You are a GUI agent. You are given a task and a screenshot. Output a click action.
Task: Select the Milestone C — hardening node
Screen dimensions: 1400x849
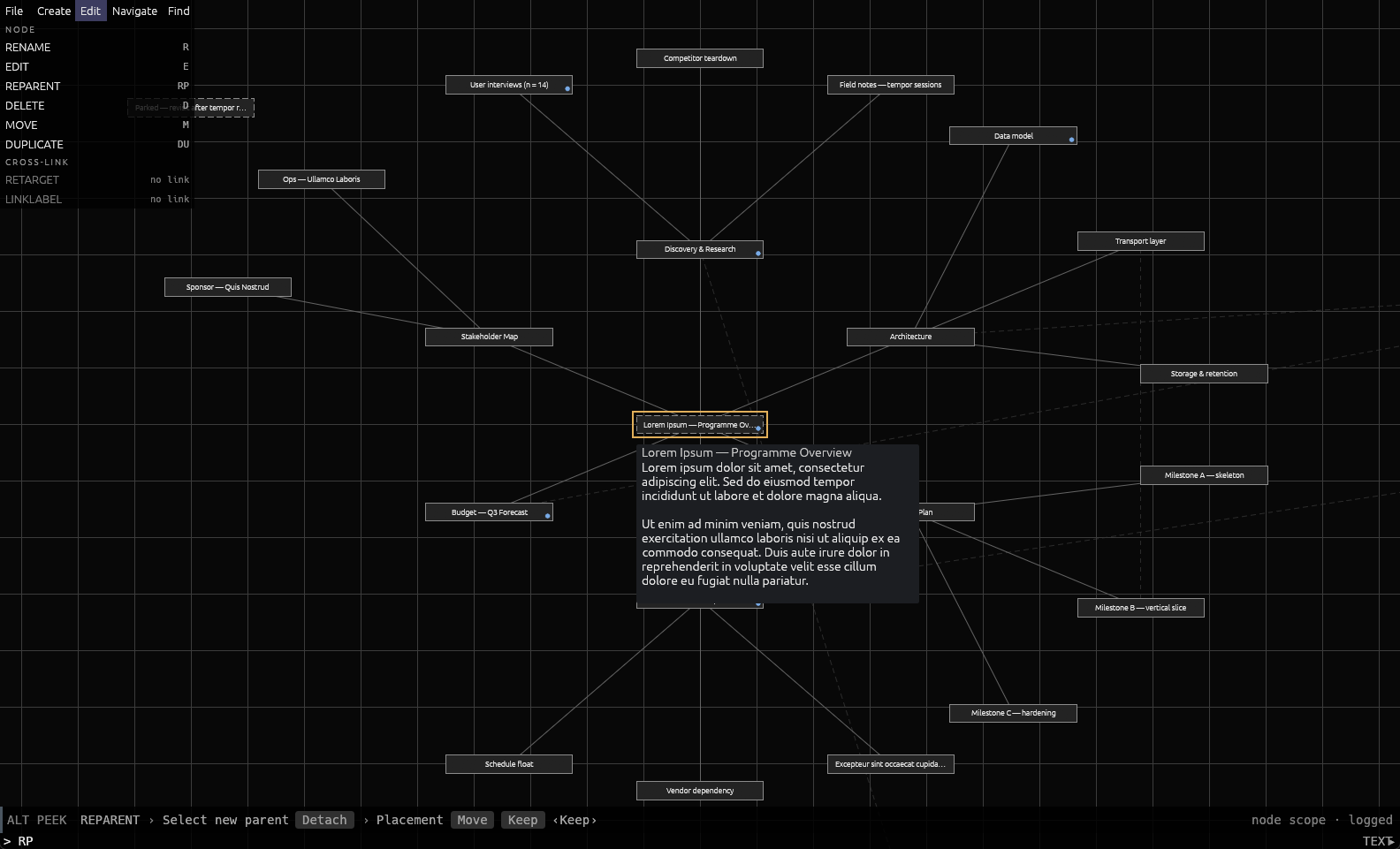(x=1013, y=713)
